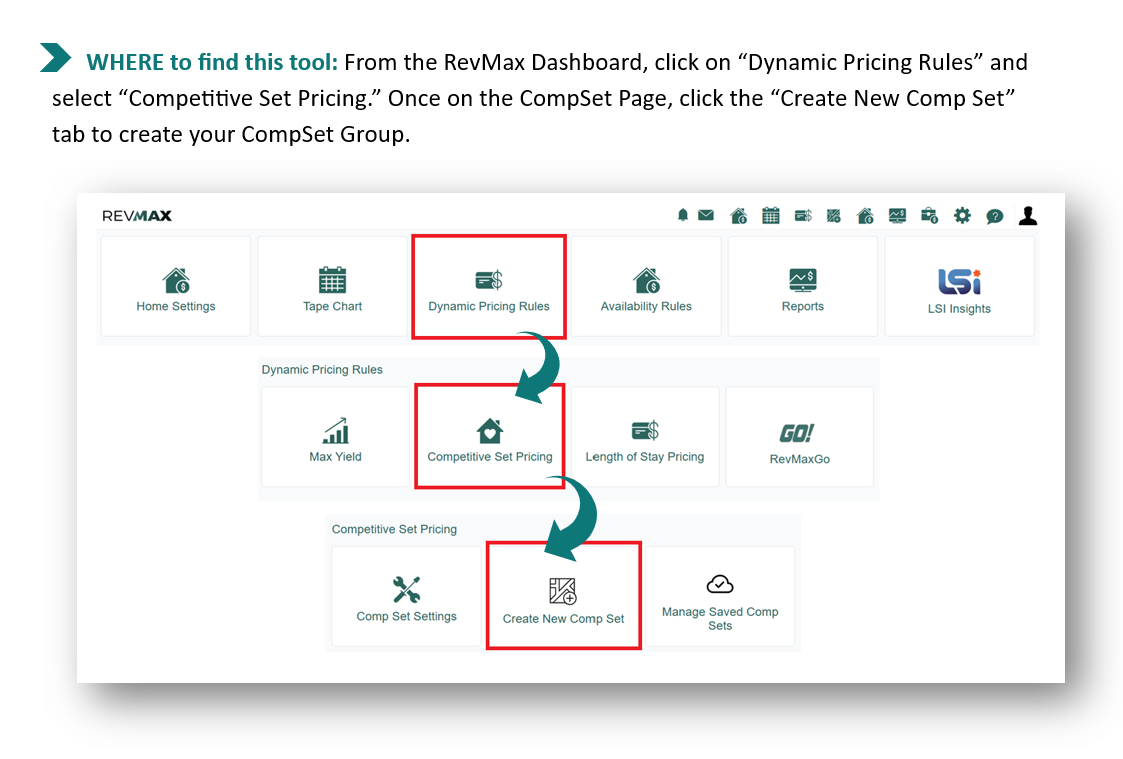Click the REVMAX logo
This screenshot has height=759, width=1123.
tap(137, 216)
